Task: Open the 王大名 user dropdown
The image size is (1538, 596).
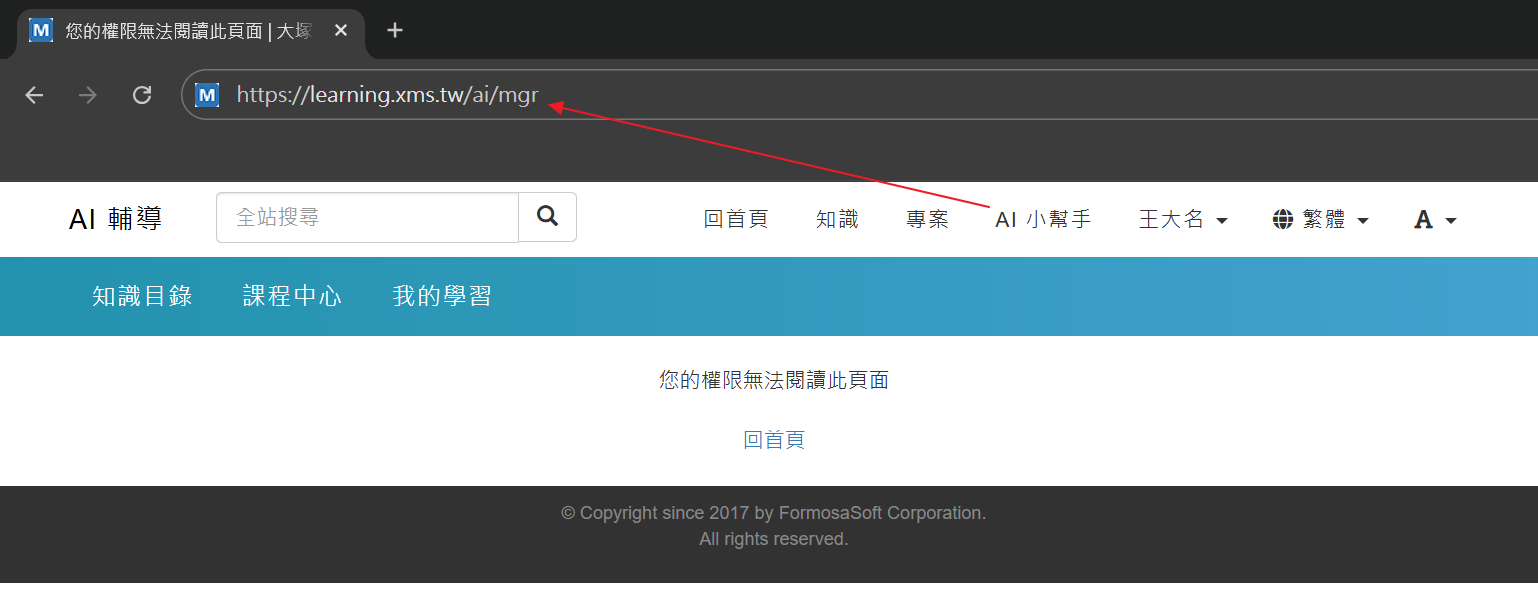Action: click(x=1183, y=220)
